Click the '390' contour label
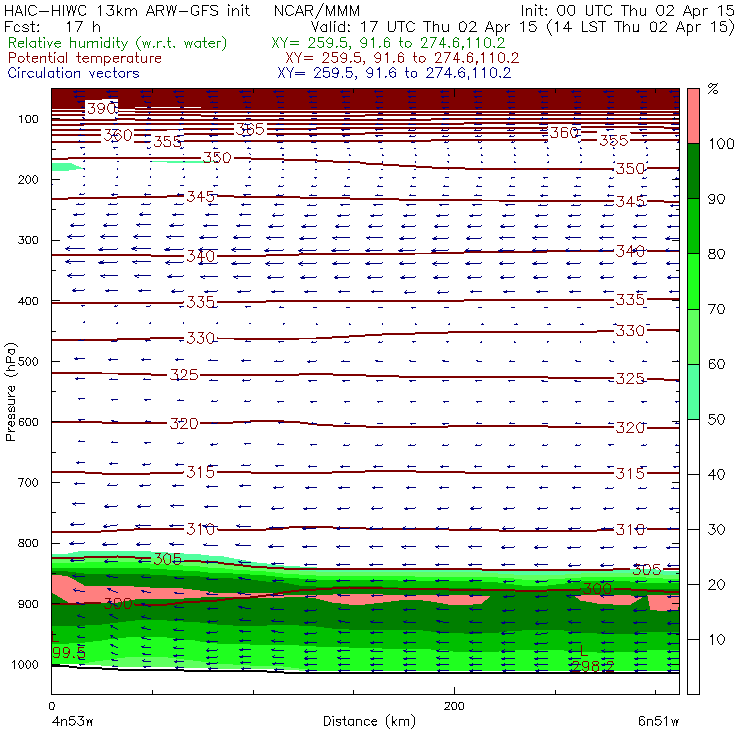The image size is (740, 740). click(101, 109)
